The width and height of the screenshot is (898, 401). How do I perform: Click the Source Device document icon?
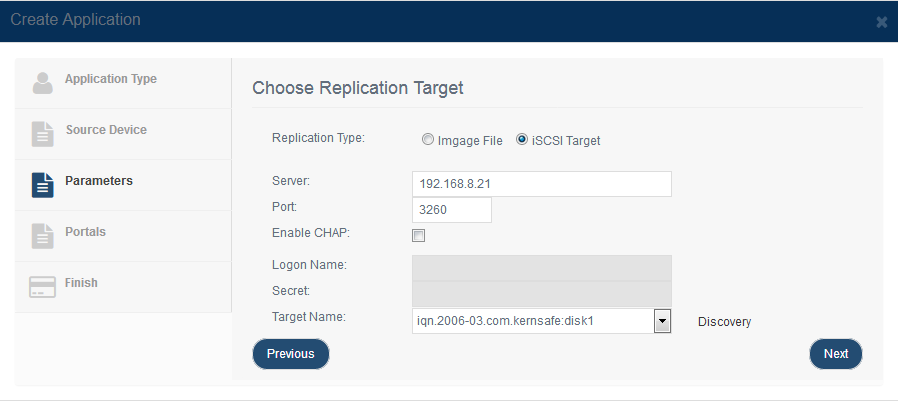pyautogui.click(x=42, y=134)
